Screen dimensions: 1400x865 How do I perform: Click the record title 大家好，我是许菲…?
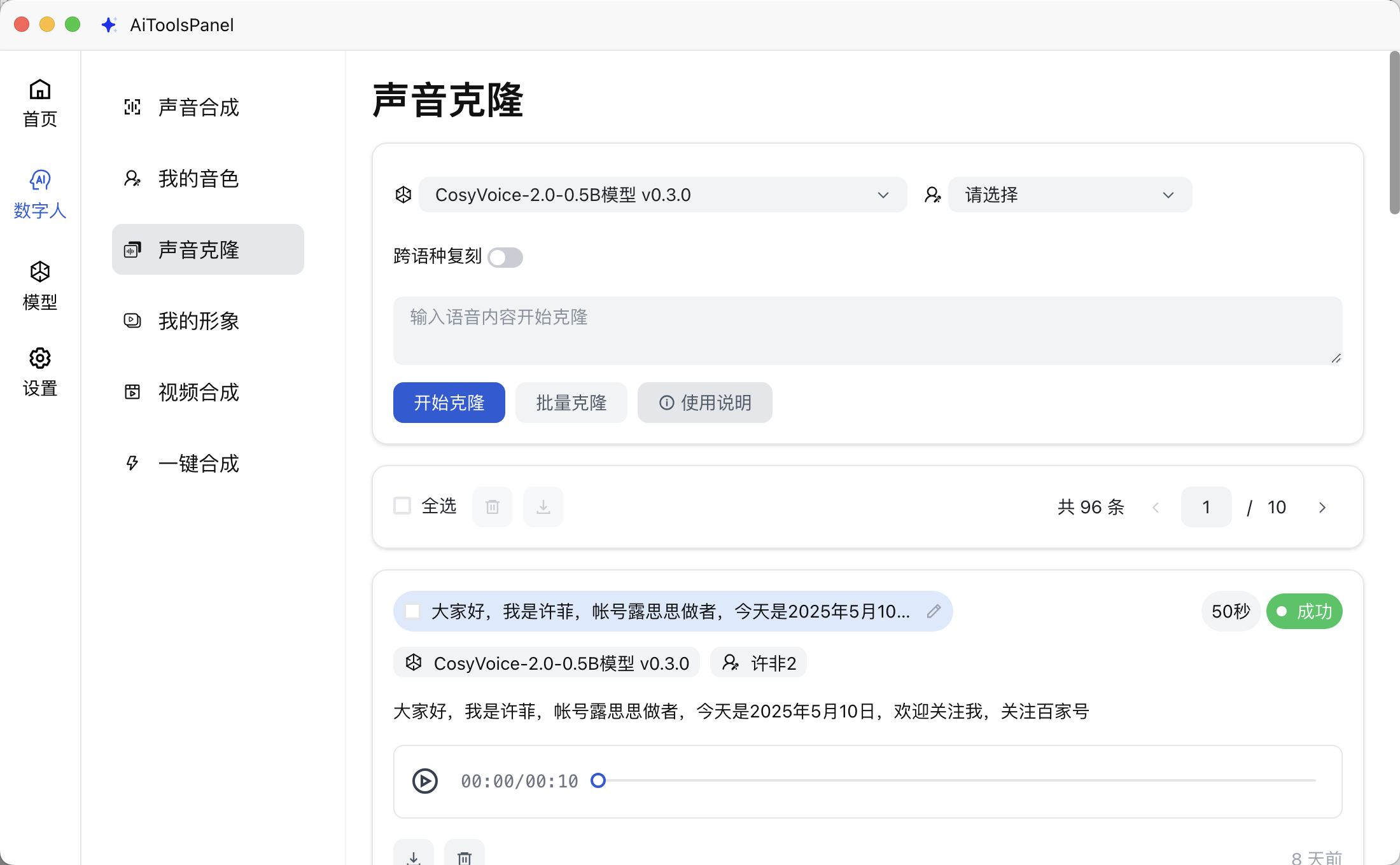click(x=671, y=611)
